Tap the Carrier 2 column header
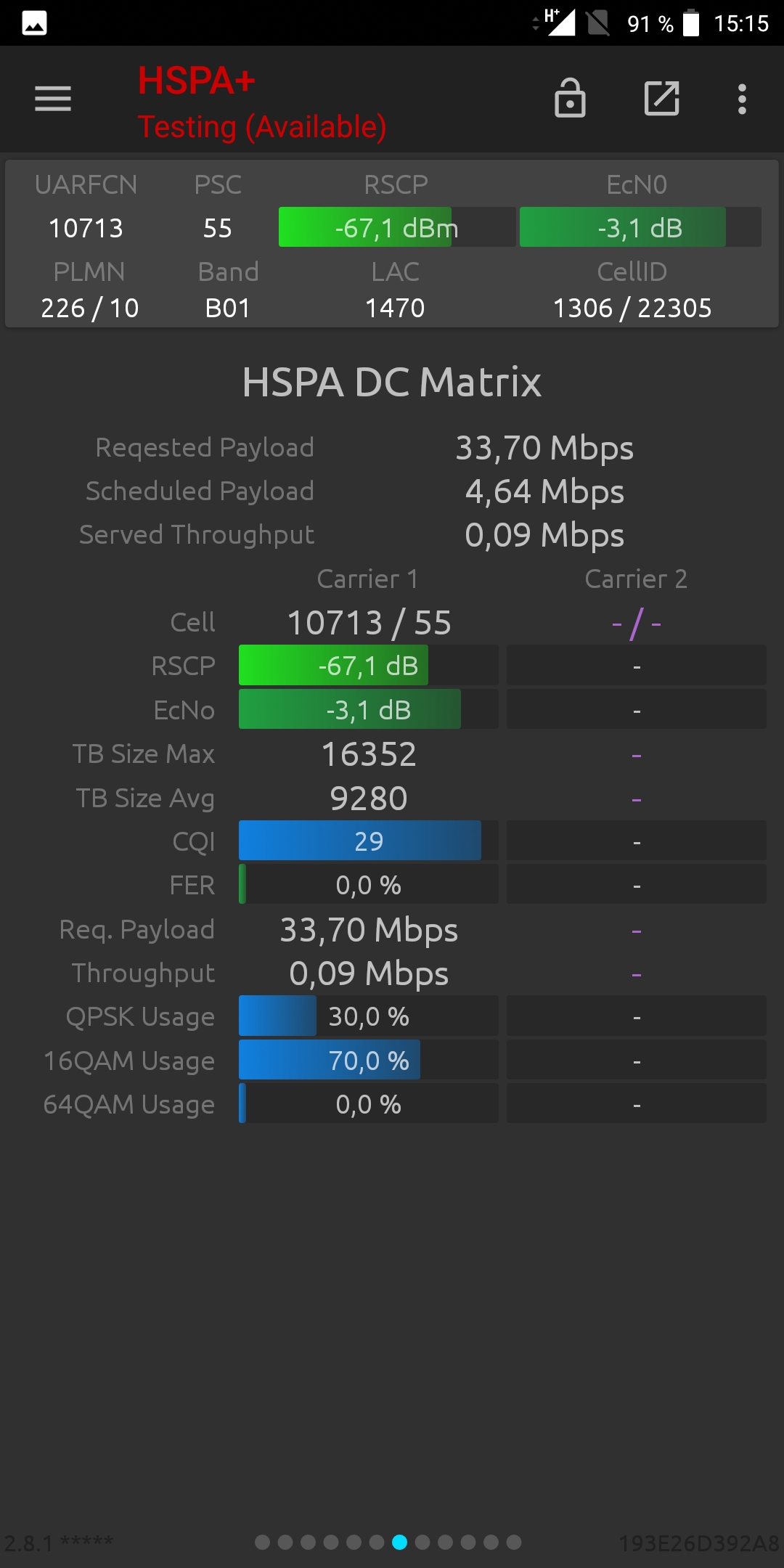 636,579
